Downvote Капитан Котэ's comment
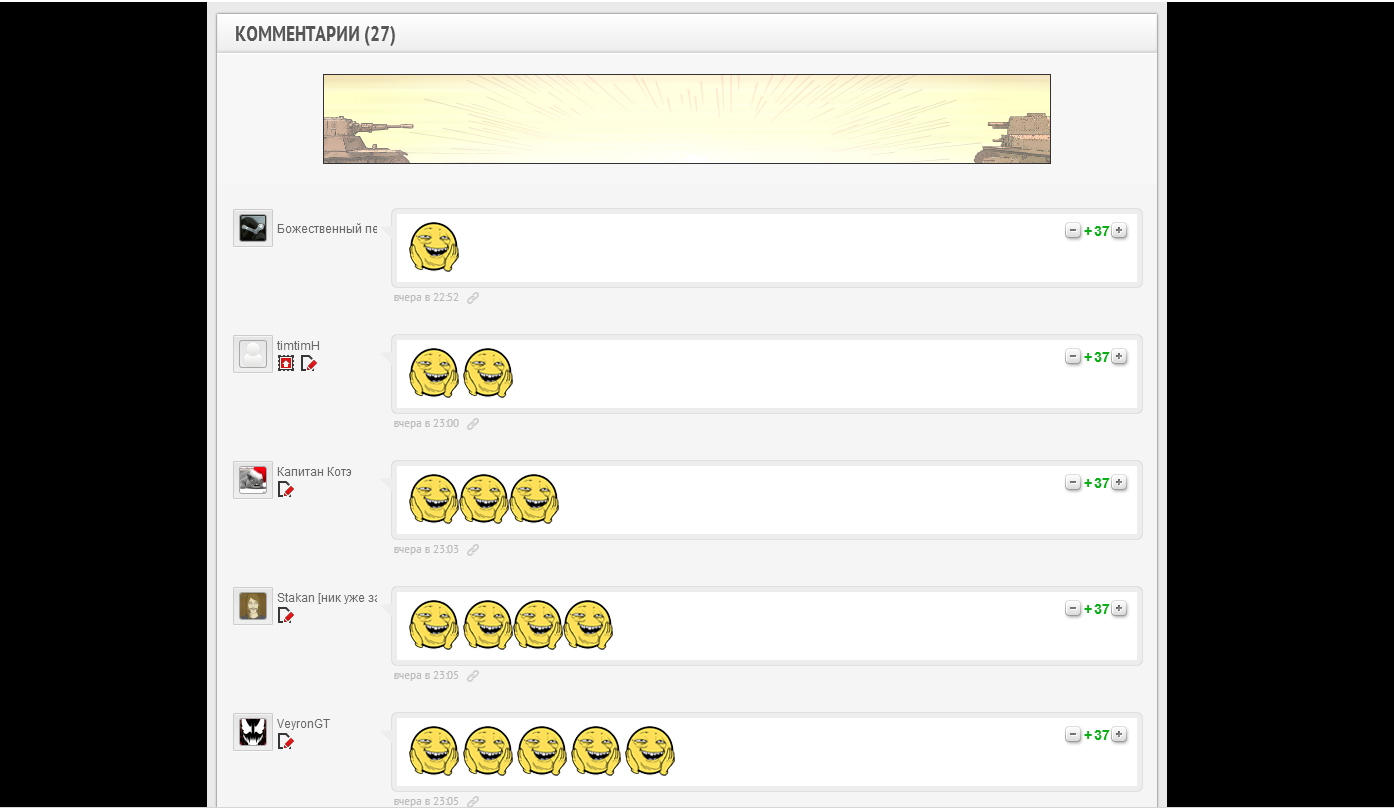1394x808 pixels. click(1073, 483)
